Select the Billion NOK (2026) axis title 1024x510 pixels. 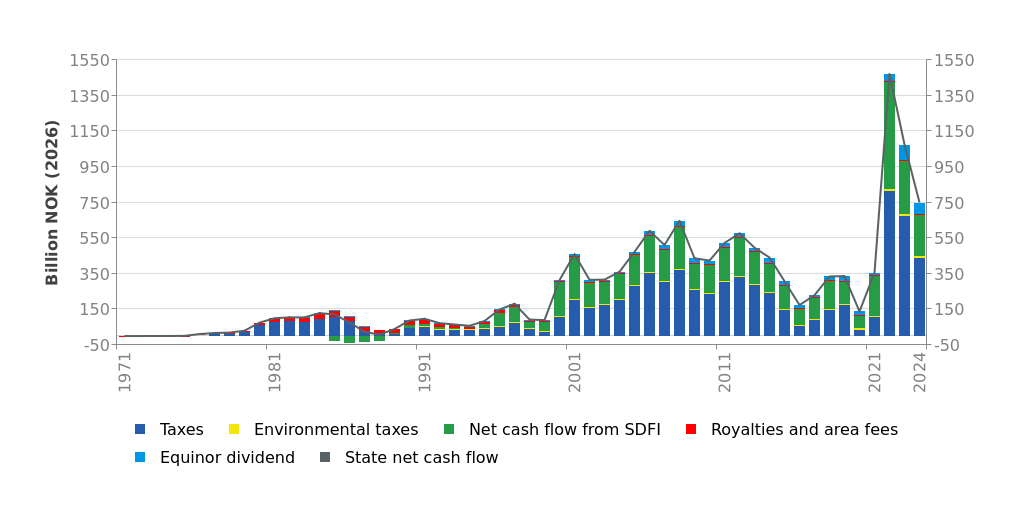pos(53,202)
